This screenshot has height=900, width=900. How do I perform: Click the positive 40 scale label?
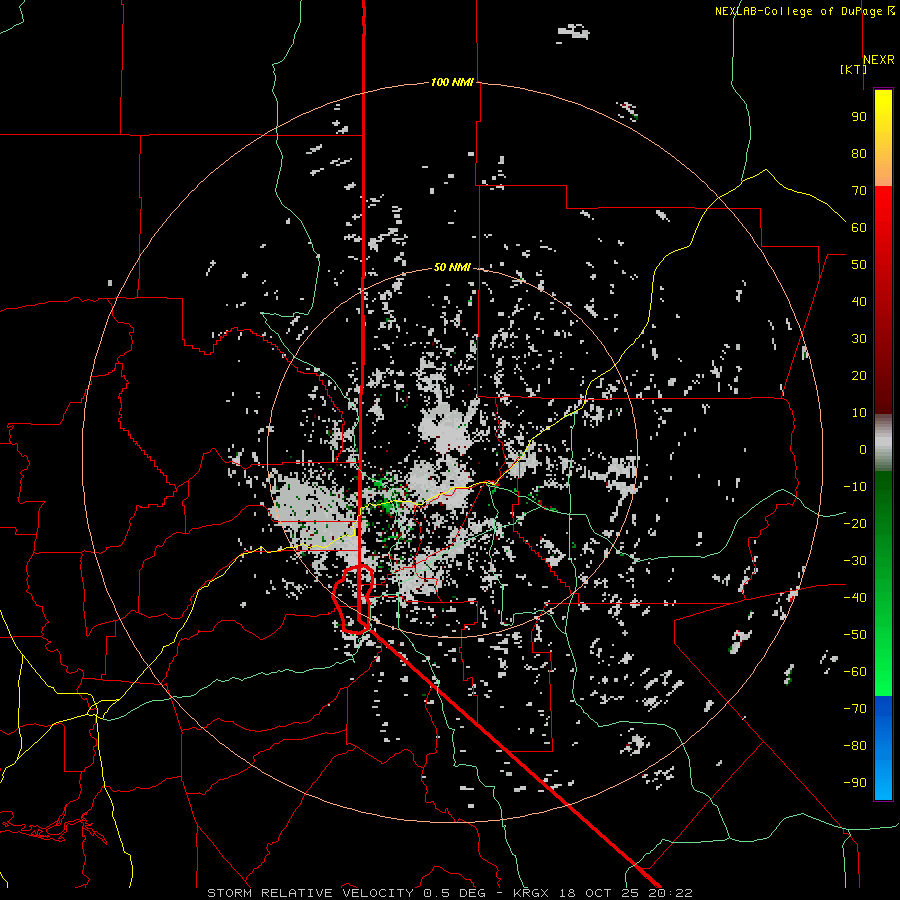coord(859,302)
